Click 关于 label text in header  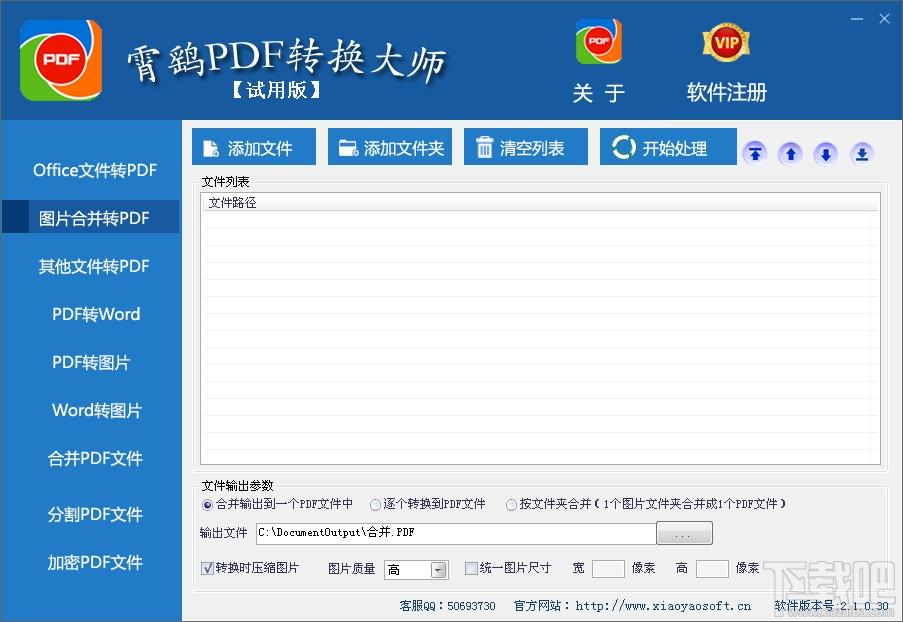point(598,93)
